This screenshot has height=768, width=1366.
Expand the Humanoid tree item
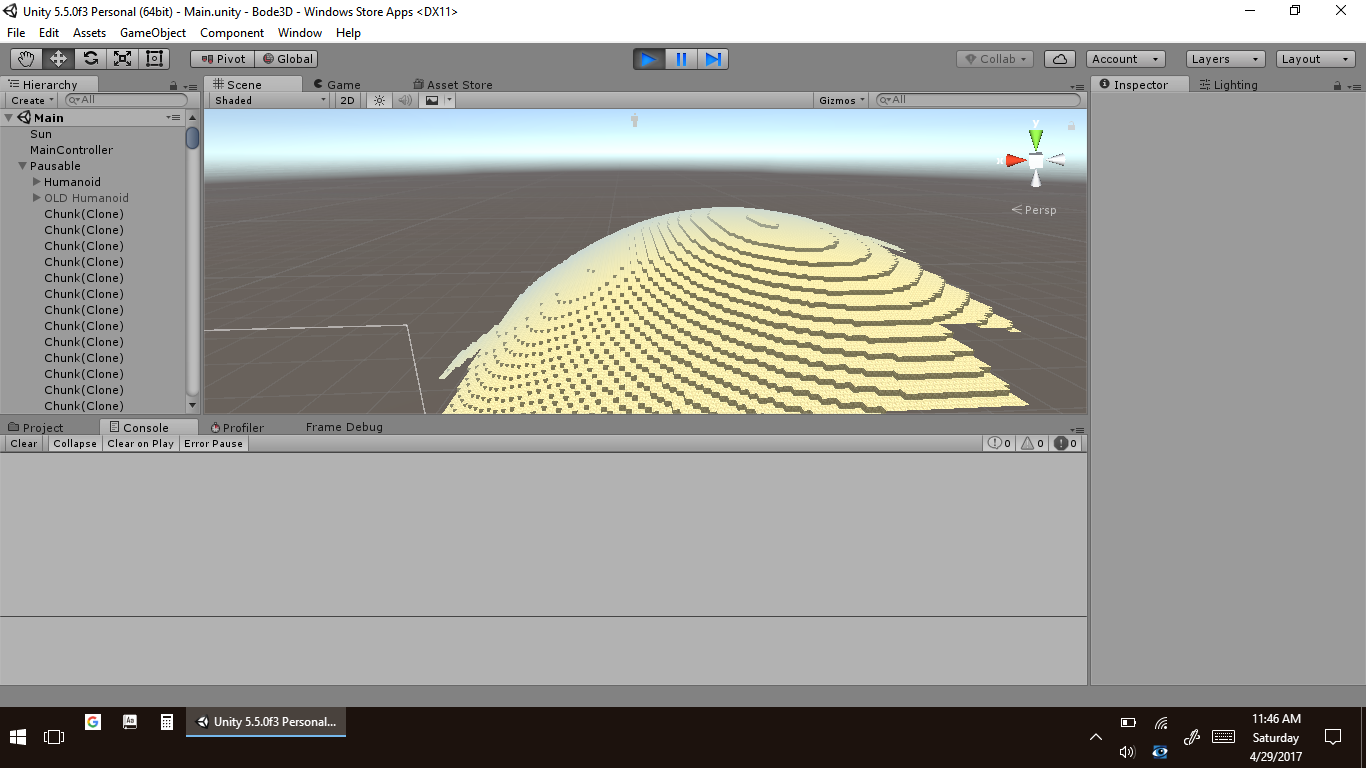[x=37, y=182]
